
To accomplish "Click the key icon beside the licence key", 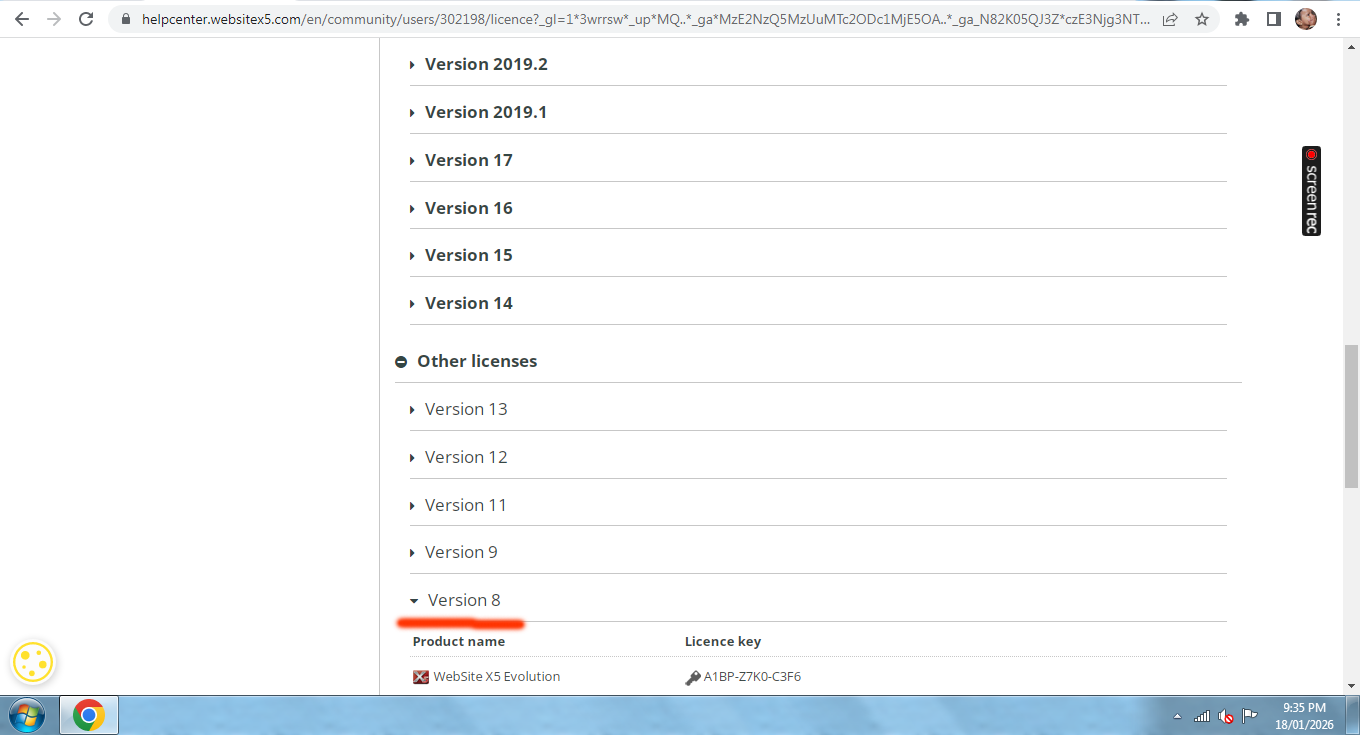I will pyautogui.click(x=693, y=677).
